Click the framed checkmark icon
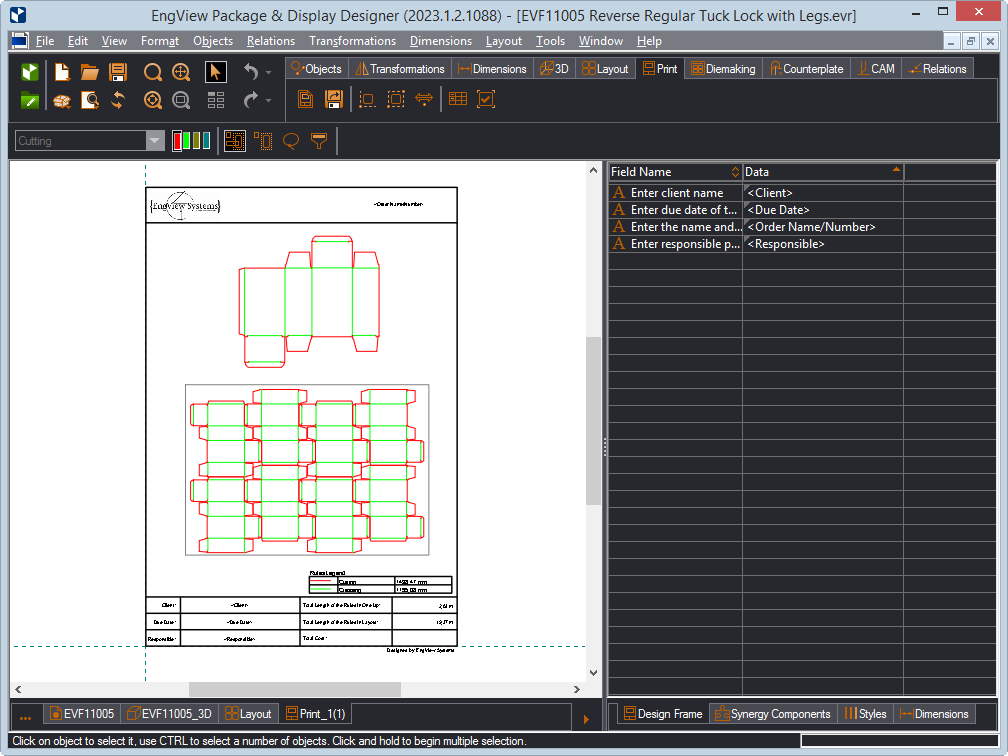The image size is (1008, 756). (486, 99)
